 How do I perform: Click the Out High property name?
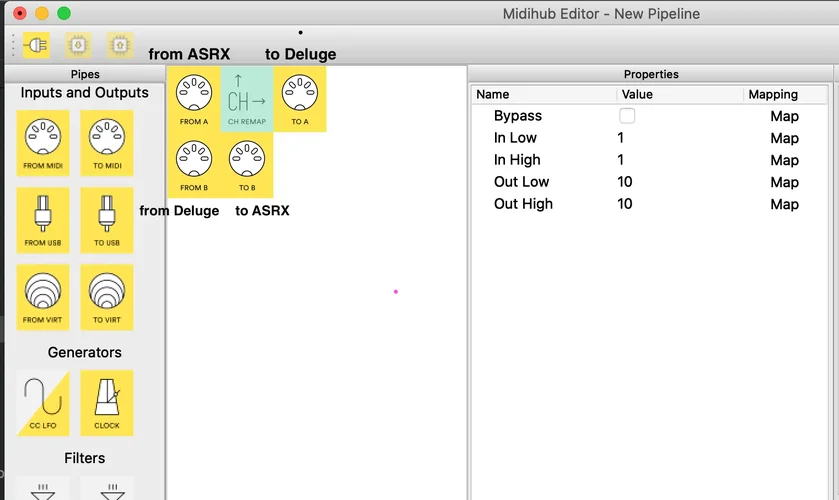point(523,203)
